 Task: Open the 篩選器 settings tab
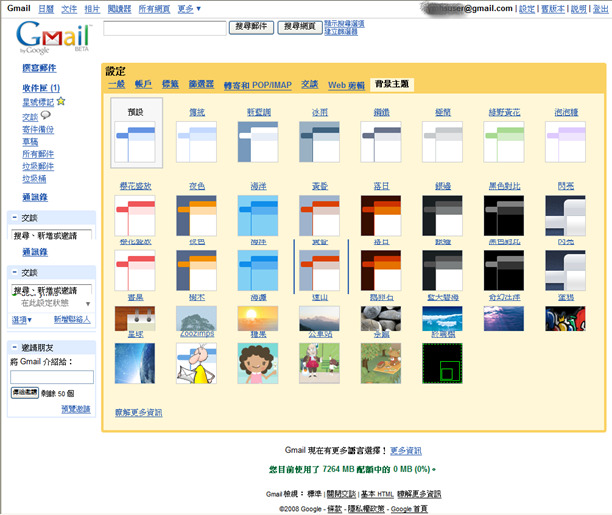201,84
